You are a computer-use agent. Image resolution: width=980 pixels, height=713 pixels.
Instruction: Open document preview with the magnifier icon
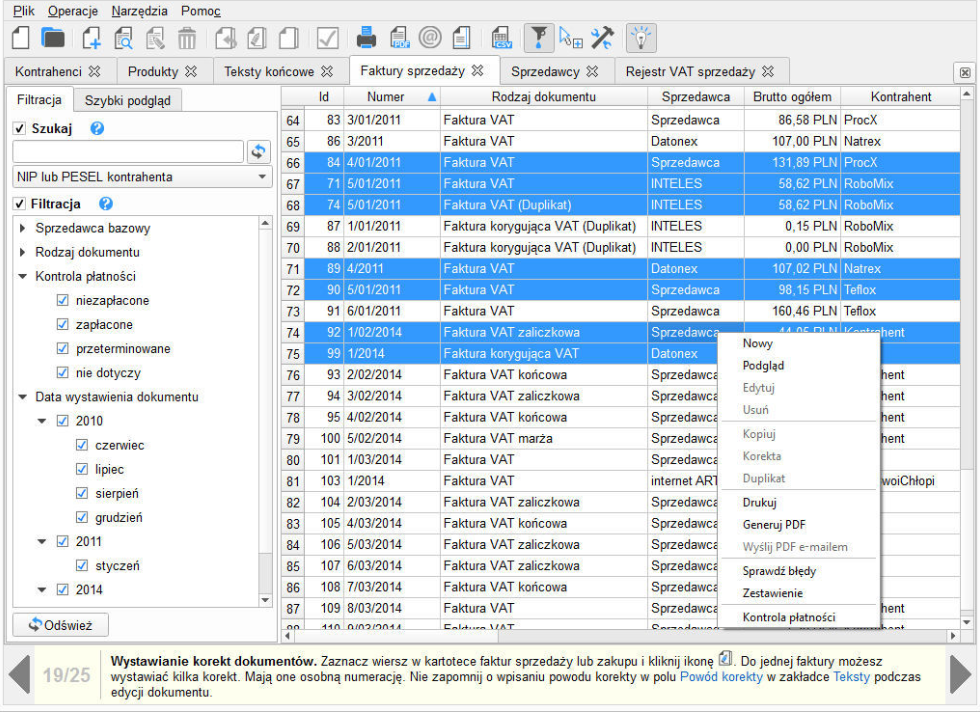tap(123, 38)
